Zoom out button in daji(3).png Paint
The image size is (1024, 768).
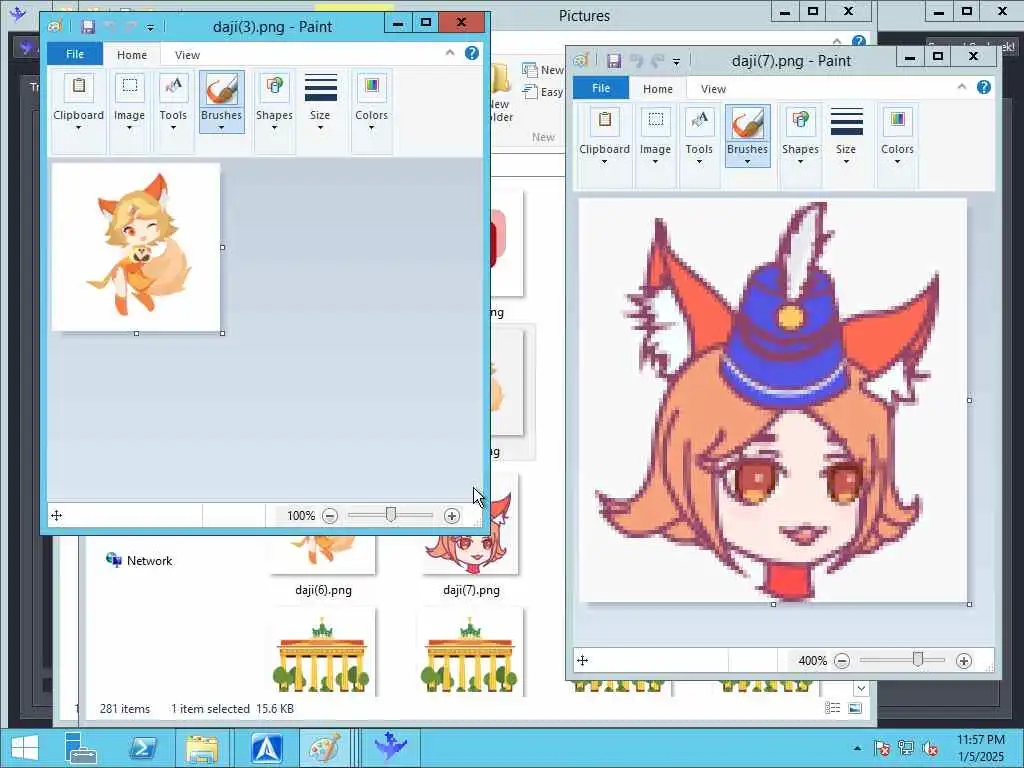point(330,516)
